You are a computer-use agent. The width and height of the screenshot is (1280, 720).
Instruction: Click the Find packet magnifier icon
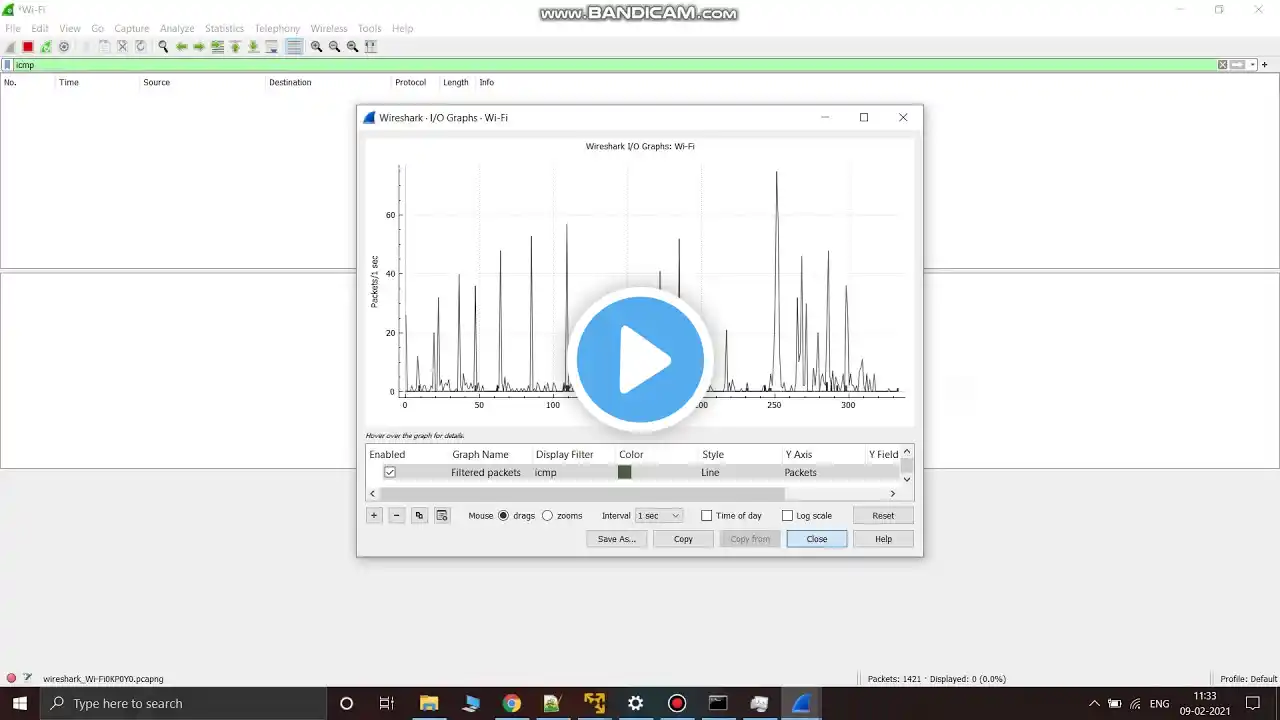point(163,47)
